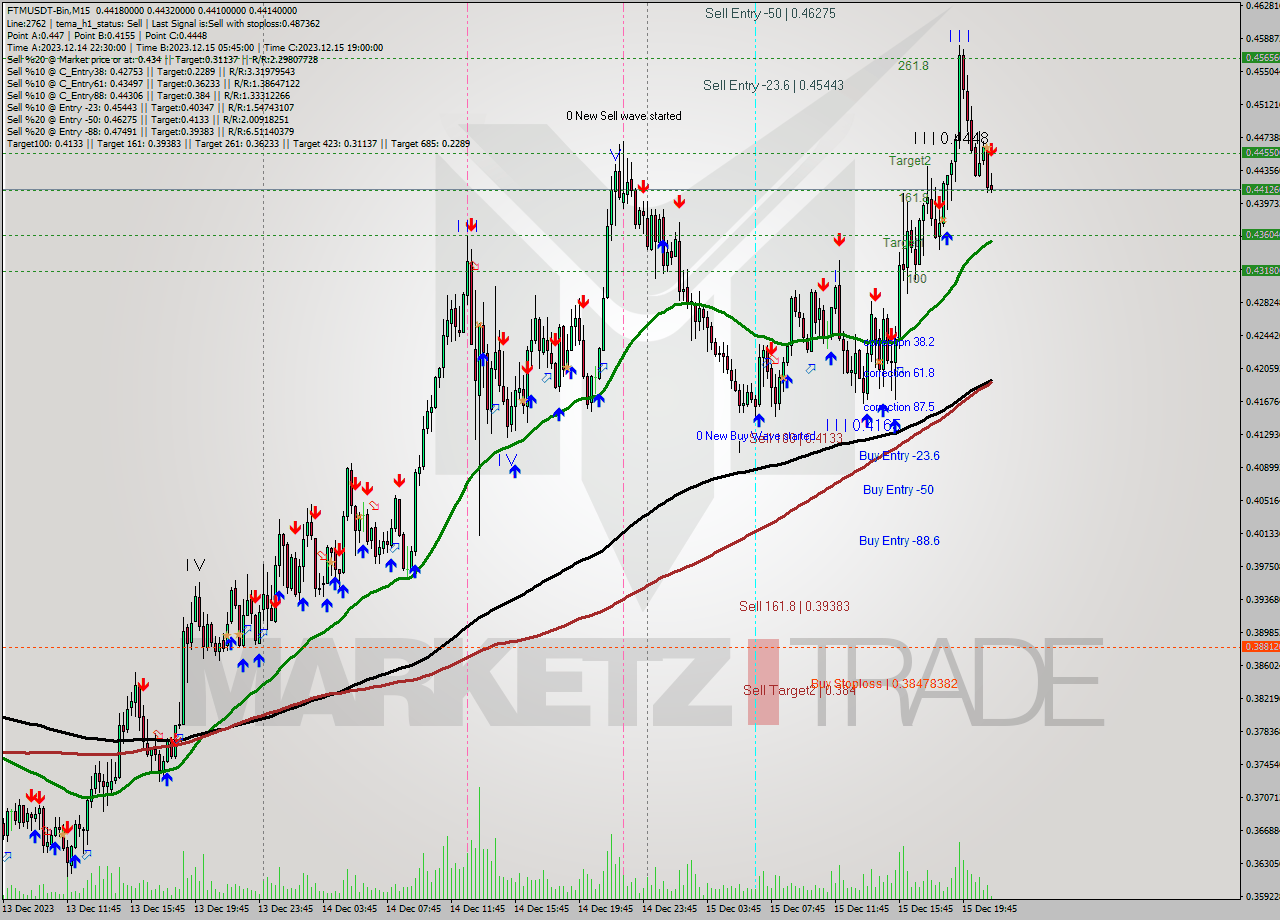Click the 'correction 61.8' label
Screen dimensions: 1280x920
899,373
